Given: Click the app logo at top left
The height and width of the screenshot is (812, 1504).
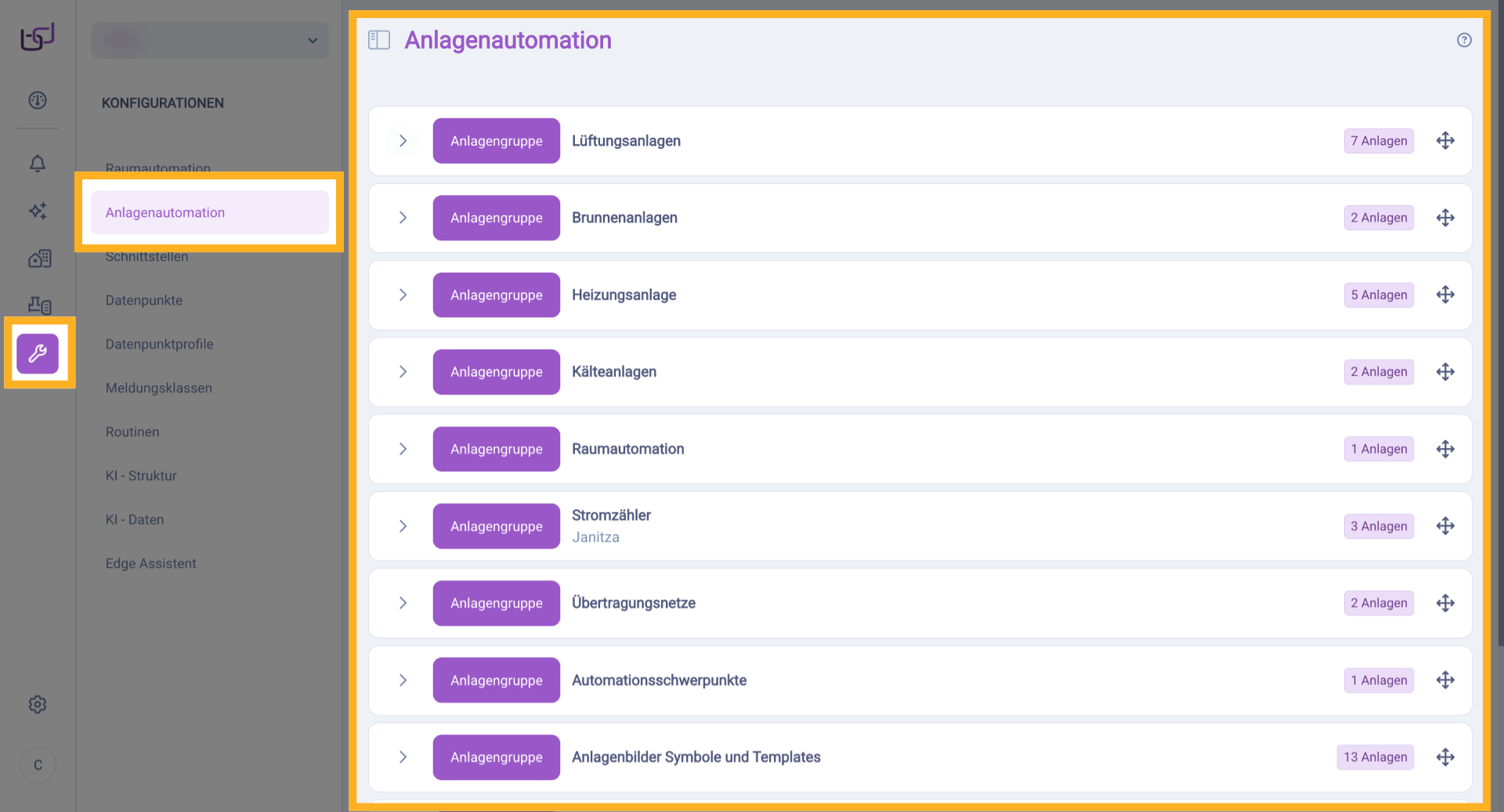Looking at the screenshot, I should point(36,36).
